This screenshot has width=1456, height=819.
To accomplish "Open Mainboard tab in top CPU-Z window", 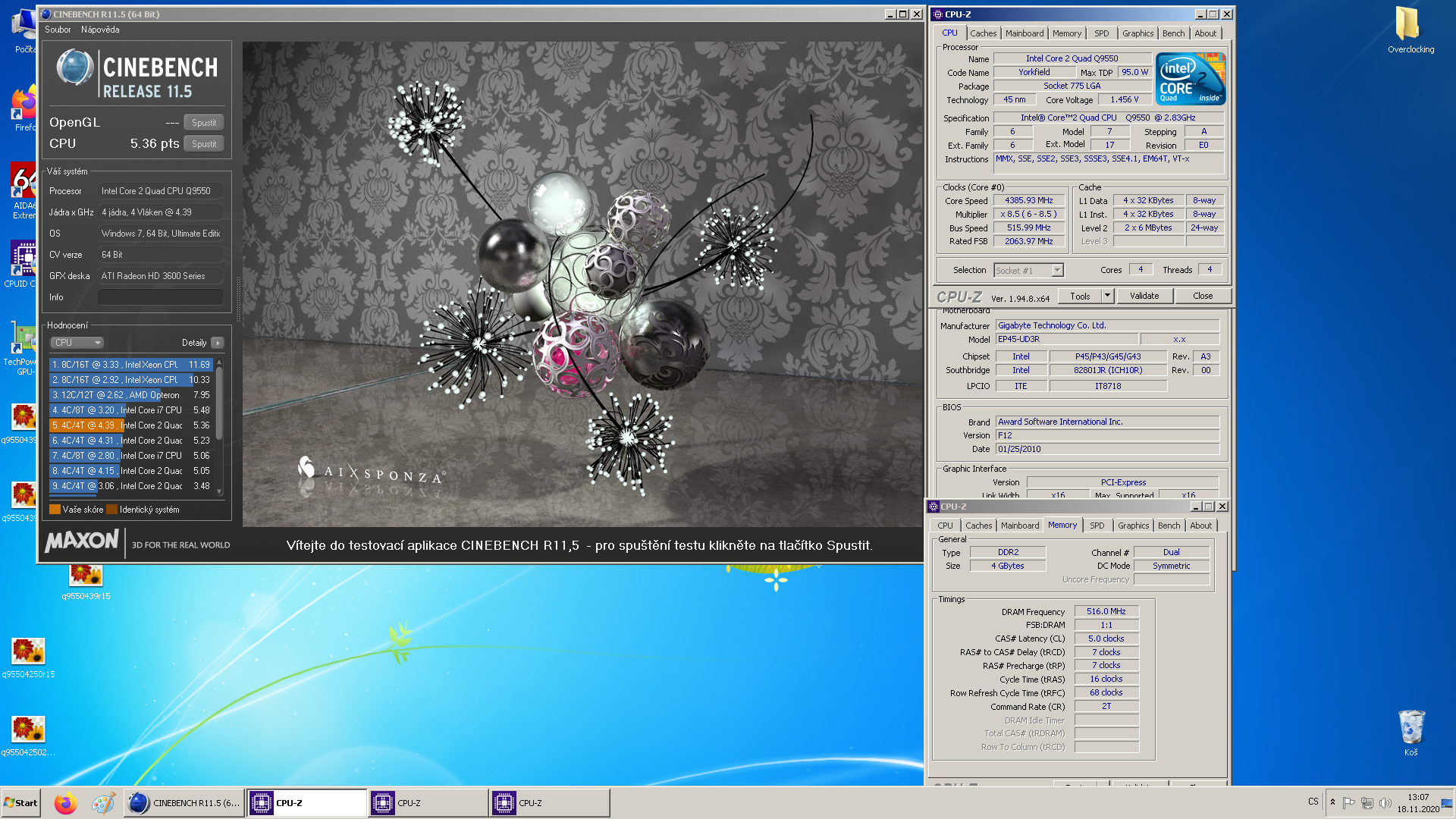I will coord(1024,33).
